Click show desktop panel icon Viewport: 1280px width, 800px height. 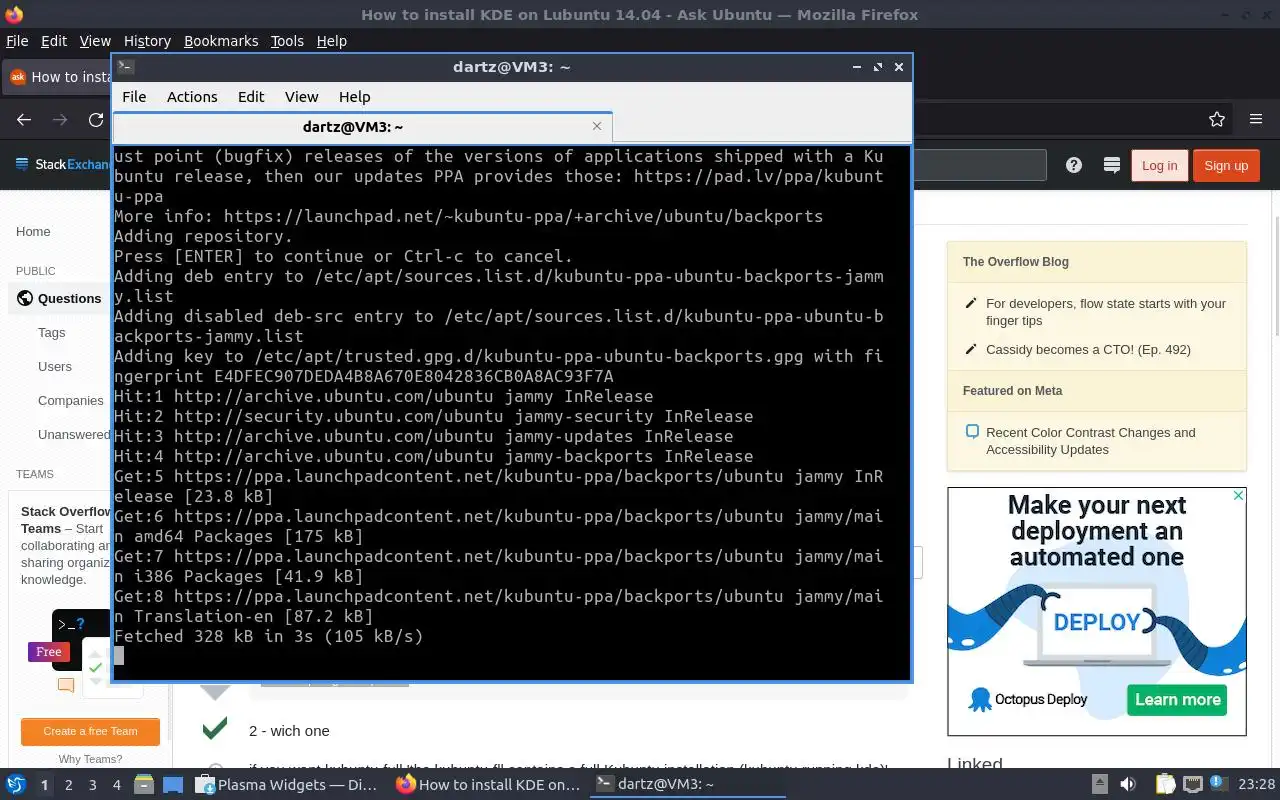point(173,785)
